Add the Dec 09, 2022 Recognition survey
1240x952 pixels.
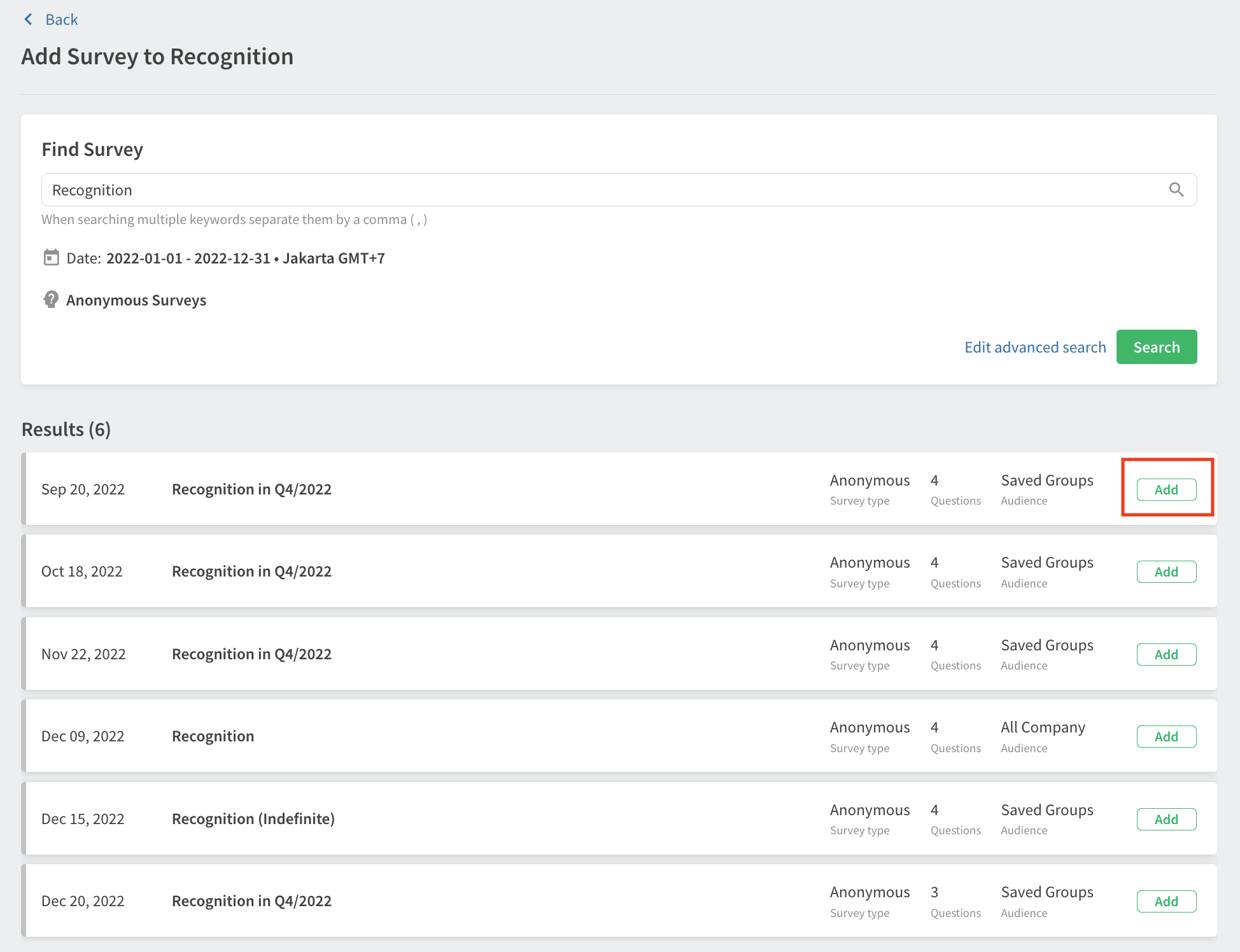(x=1166, y=736)
